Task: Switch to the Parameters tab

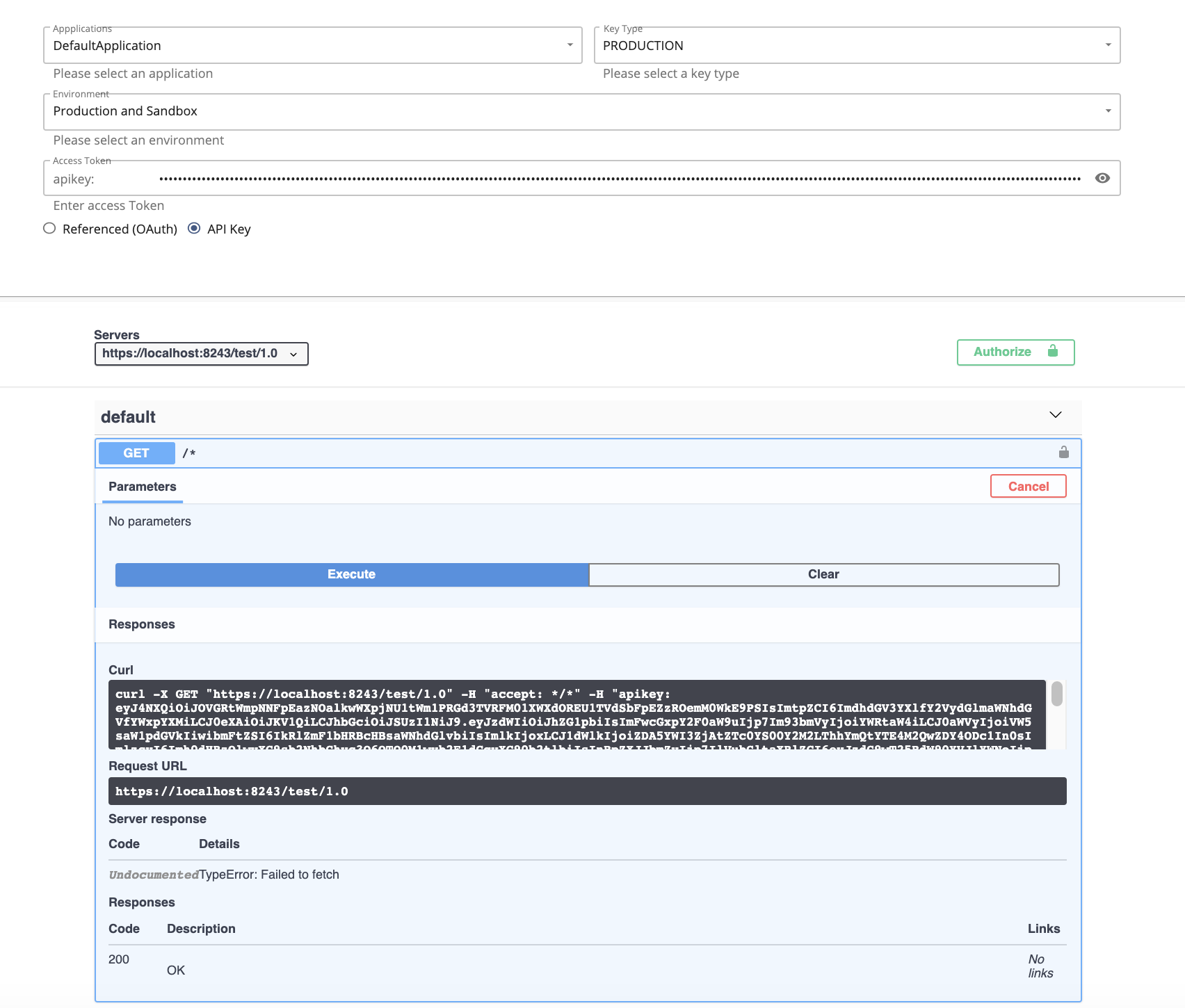Action: [x=142, y=487]
